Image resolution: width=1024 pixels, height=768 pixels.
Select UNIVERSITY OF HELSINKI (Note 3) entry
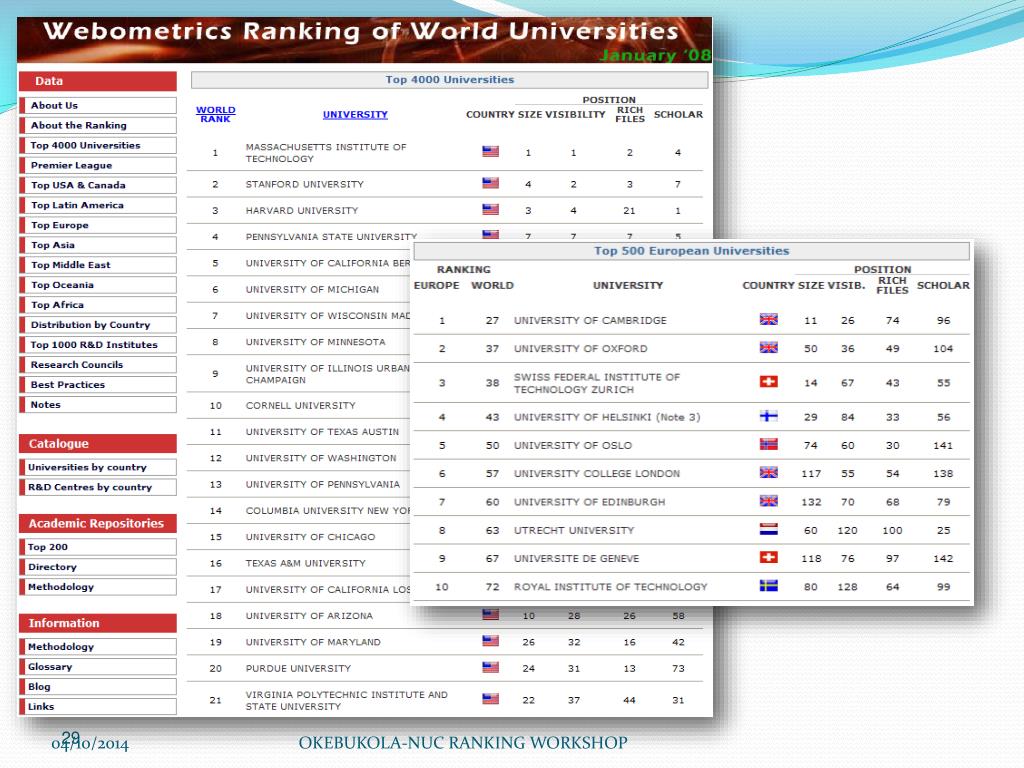tap(607, 417)
